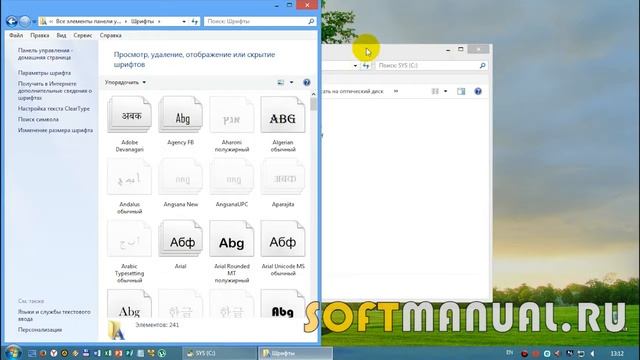This screenshot has width=640, height=360.
Task: Open Языки и службы текстового ввода link
Action: click(54, 315)
